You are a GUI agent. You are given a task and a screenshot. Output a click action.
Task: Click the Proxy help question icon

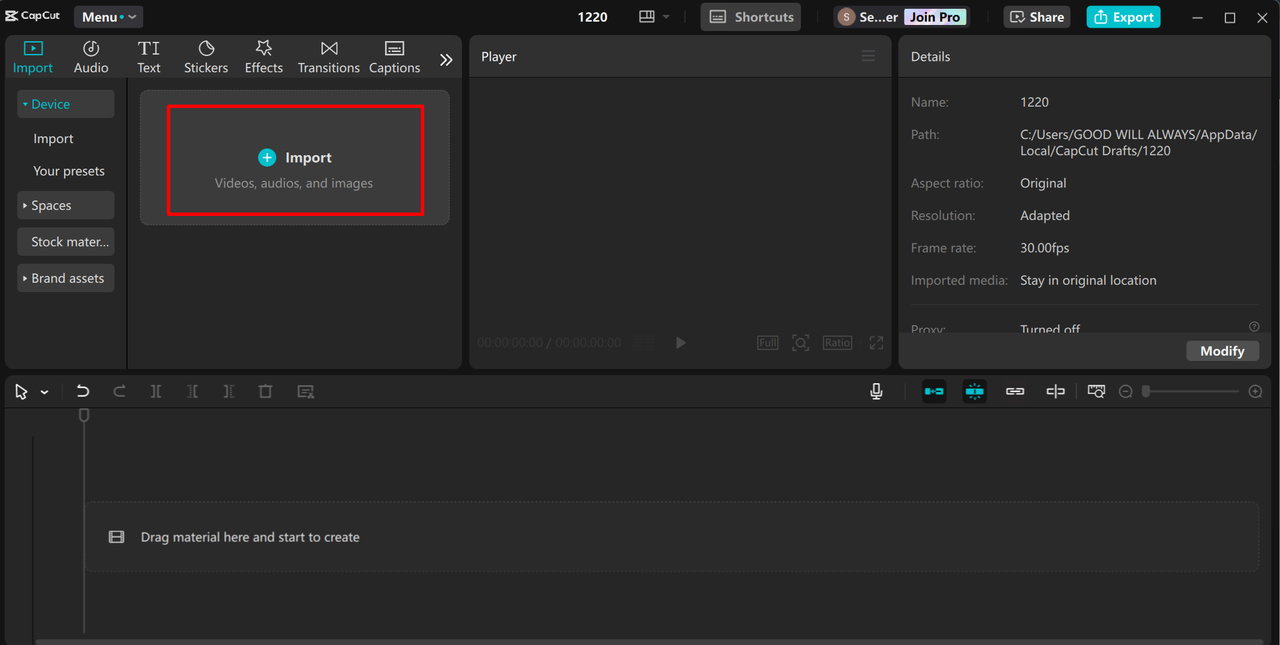1254,327
